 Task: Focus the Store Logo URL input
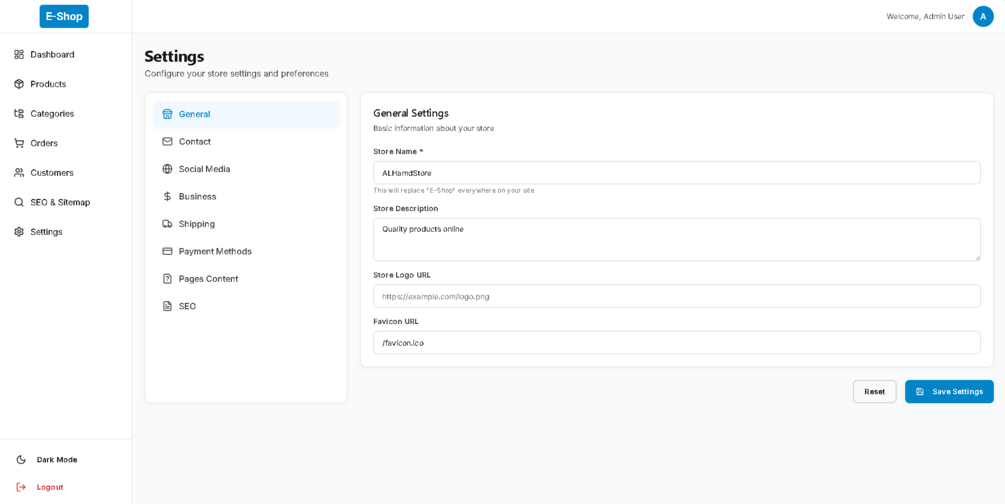676,296
